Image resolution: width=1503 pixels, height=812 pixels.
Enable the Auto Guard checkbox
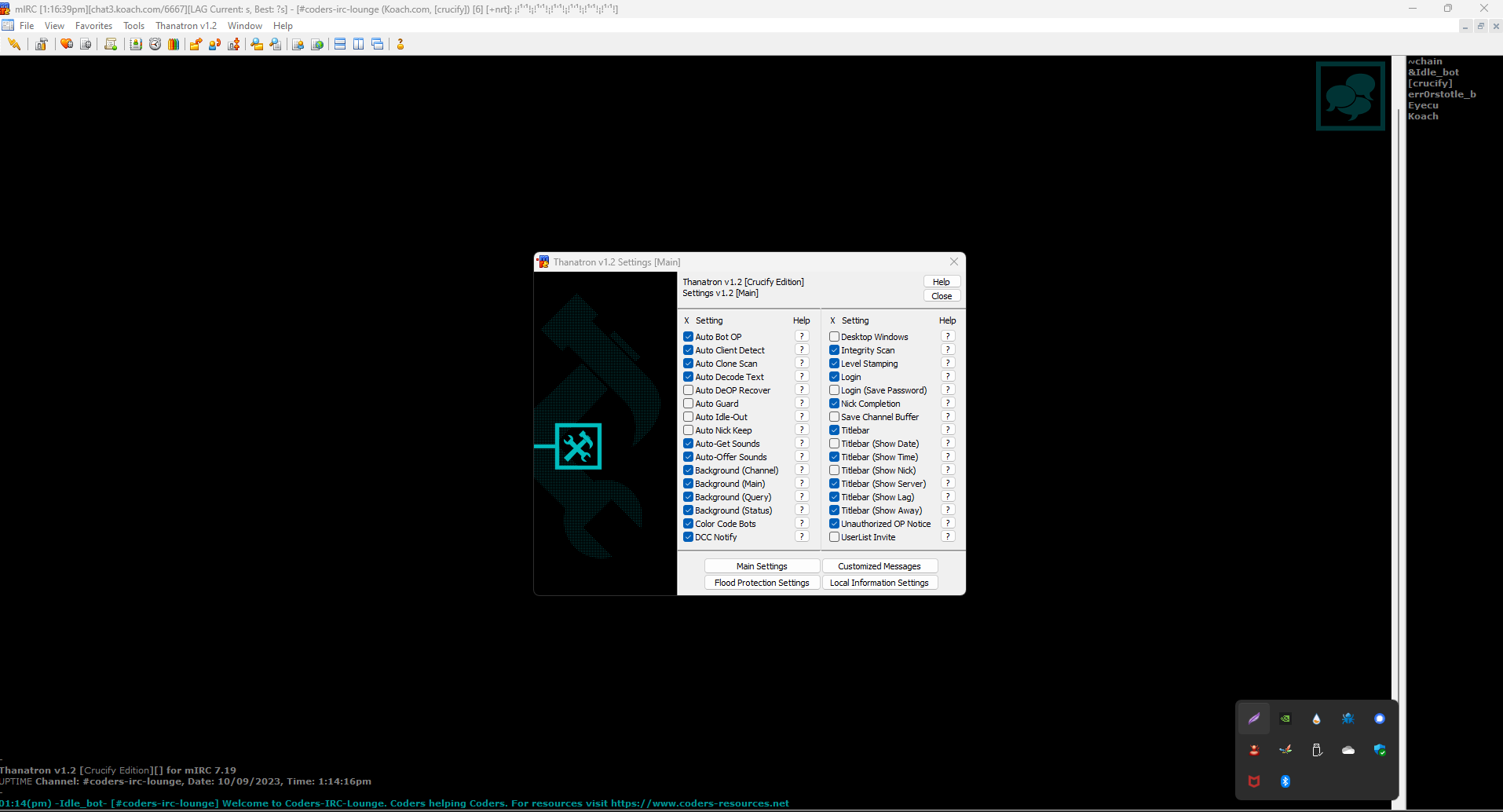688,404
